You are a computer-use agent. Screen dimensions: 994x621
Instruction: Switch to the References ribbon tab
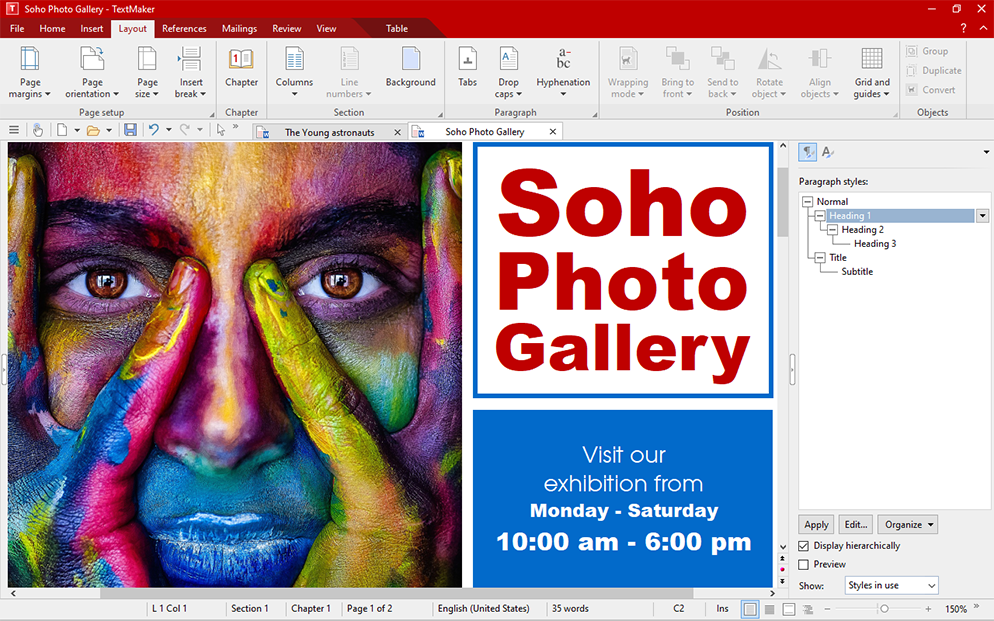pos(184,28)
